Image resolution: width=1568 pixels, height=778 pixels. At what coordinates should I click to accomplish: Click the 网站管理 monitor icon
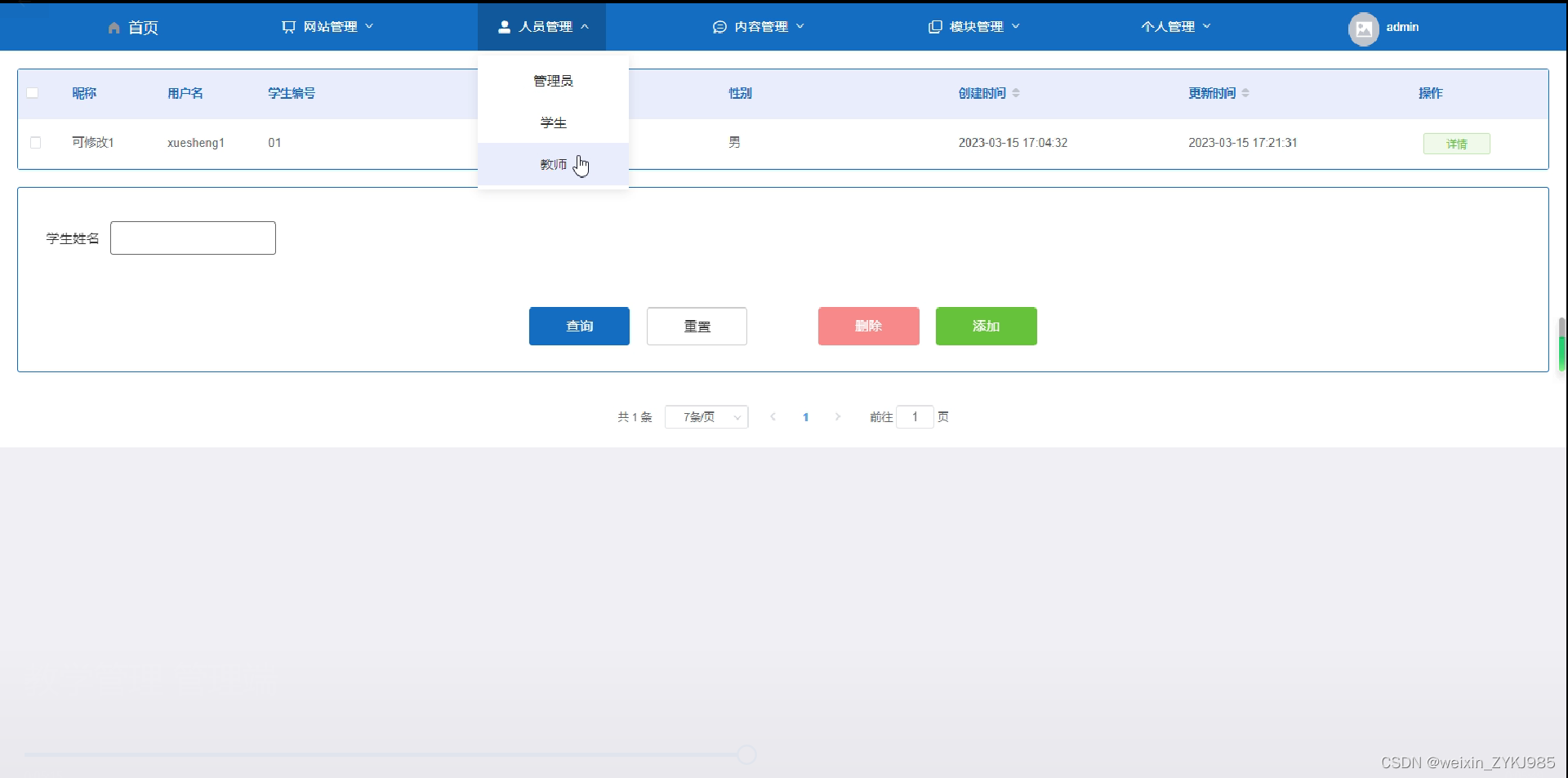point(288,27)
